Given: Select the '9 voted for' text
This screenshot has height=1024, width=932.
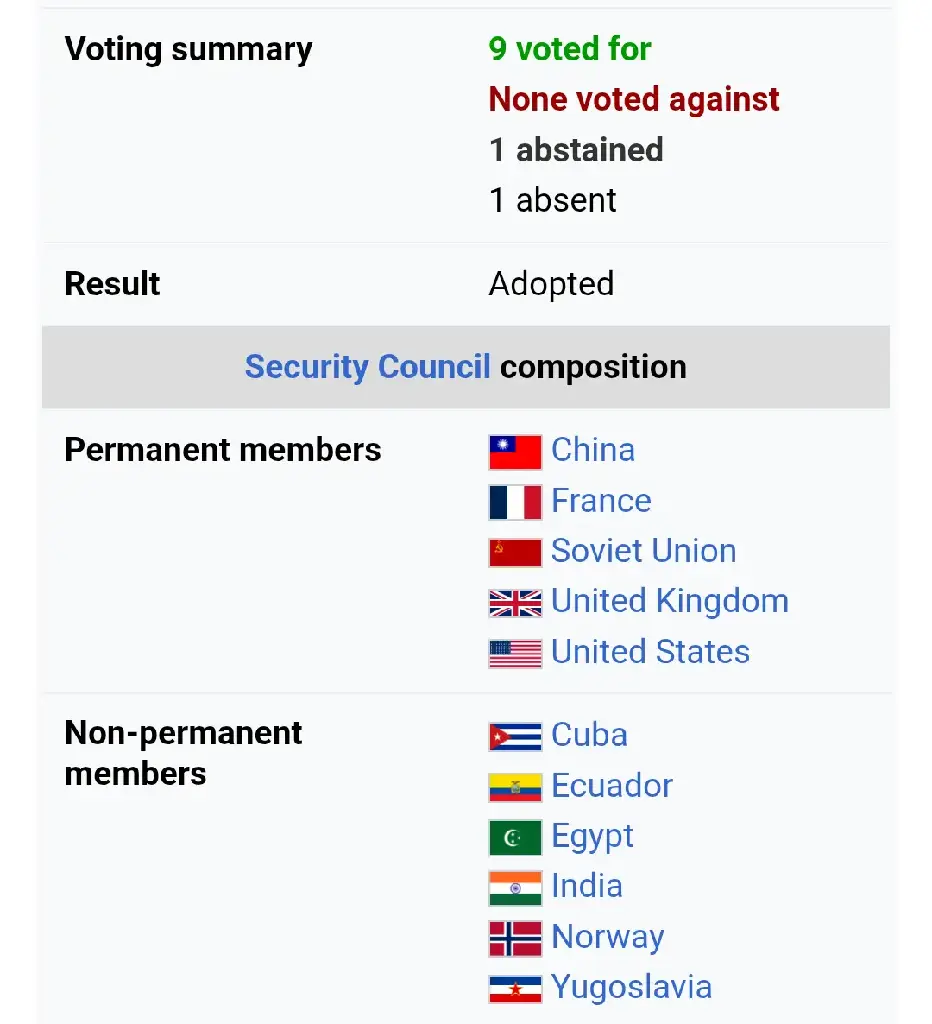Looking at the screenshot, I should click(570, 49).
